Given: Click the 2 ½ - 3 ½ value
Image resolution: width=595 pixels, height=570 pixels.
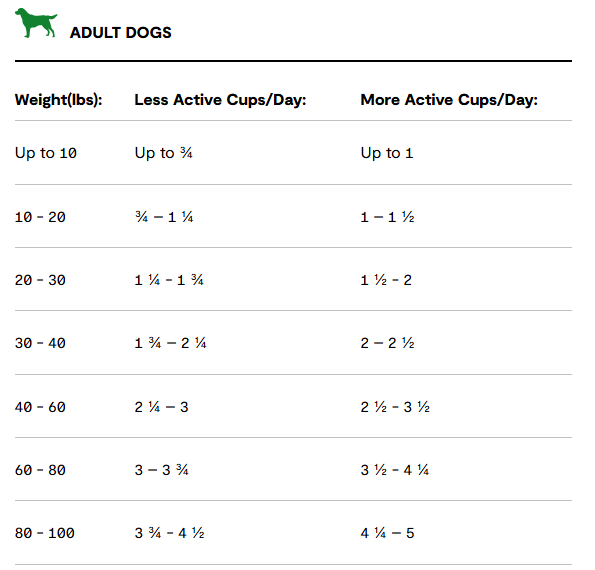Looking at the screenshot, I should pyautogui.click(x=395, y=407).
